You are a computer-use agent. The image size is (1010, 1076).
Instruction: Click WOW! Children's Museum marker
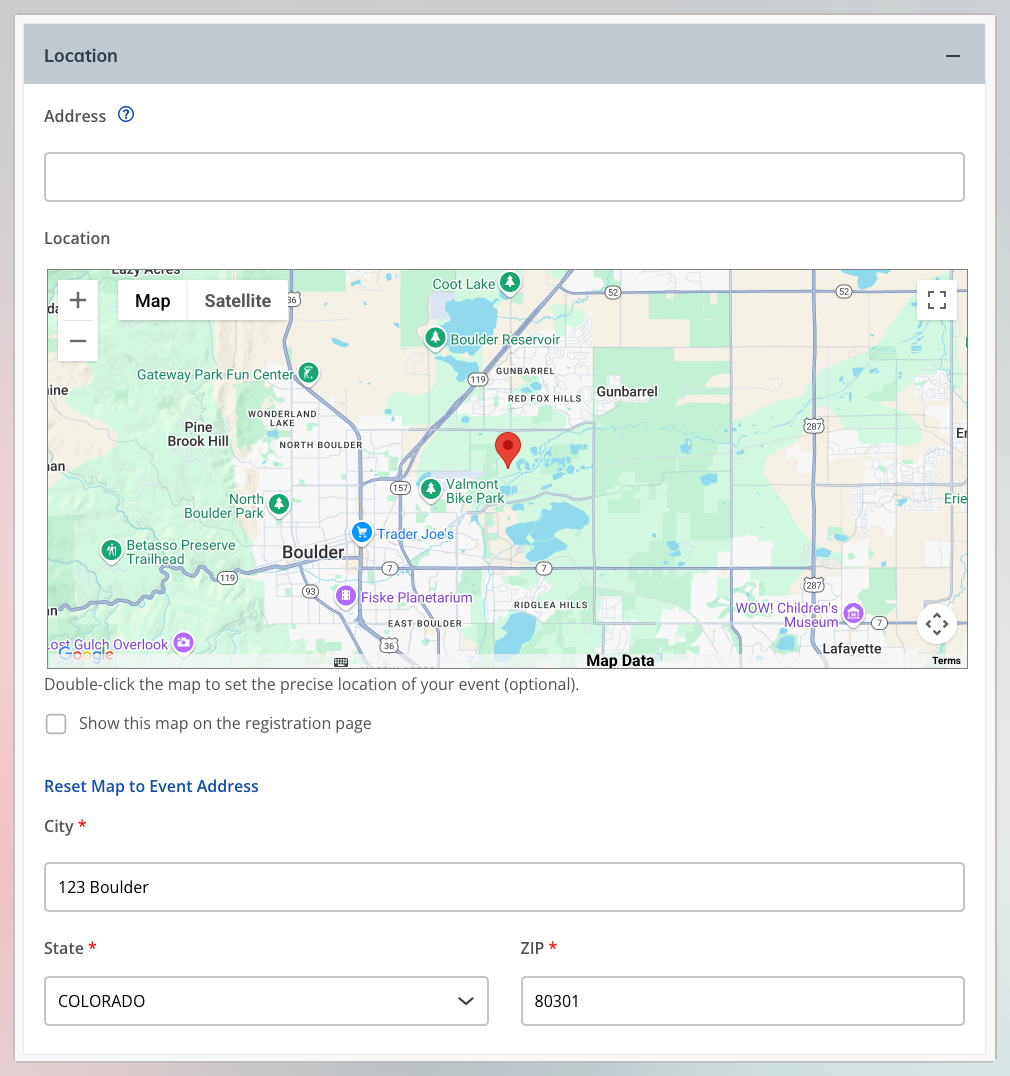(x=853, y=613)
